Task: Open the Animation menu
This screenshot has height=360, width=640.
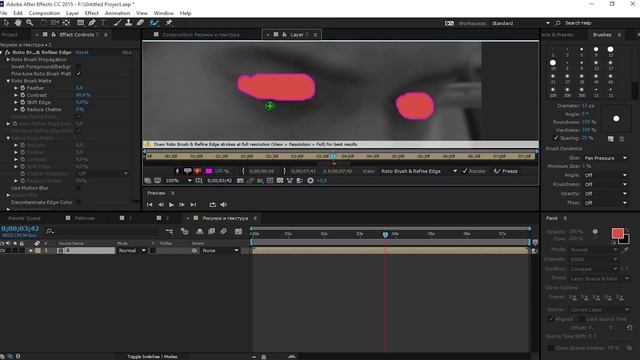Action: click(117, 13)
